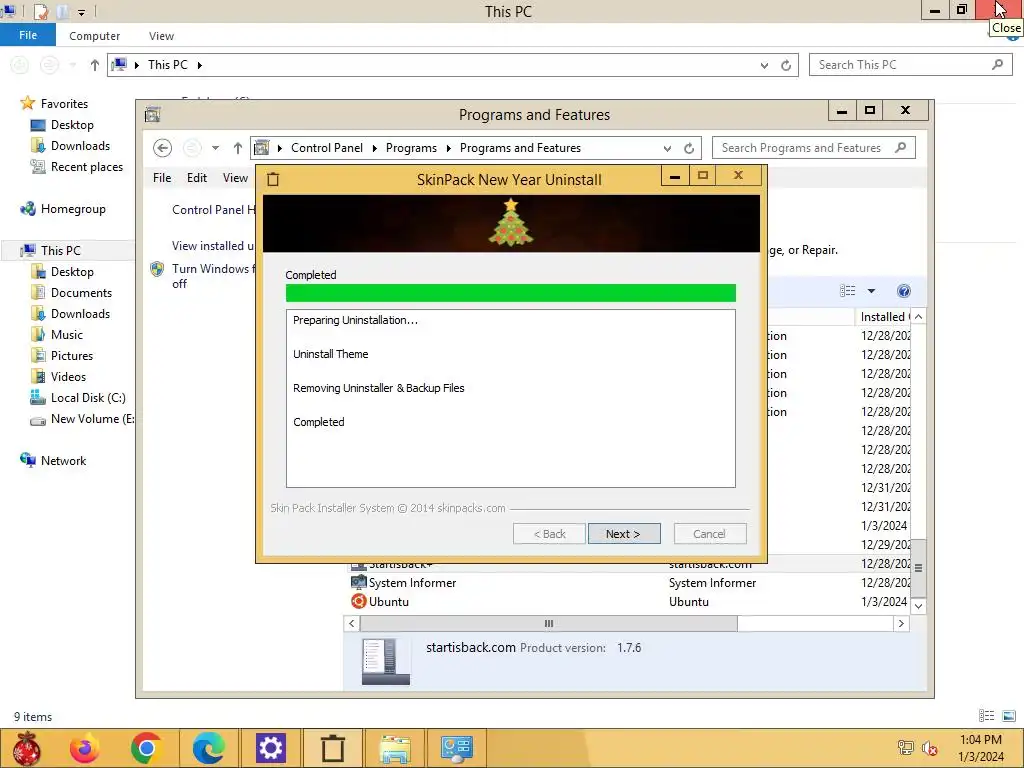Select Videos folder under This PC
The width and height of the screenshot is (1024, 768).
(x=68, y=376)
